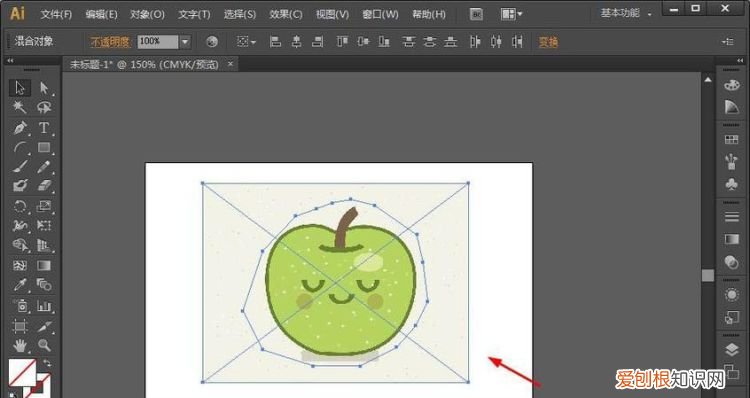750x398 pixels.
Task: Open the Arrange Documents dropdown
Action: [x=511, y=14]
